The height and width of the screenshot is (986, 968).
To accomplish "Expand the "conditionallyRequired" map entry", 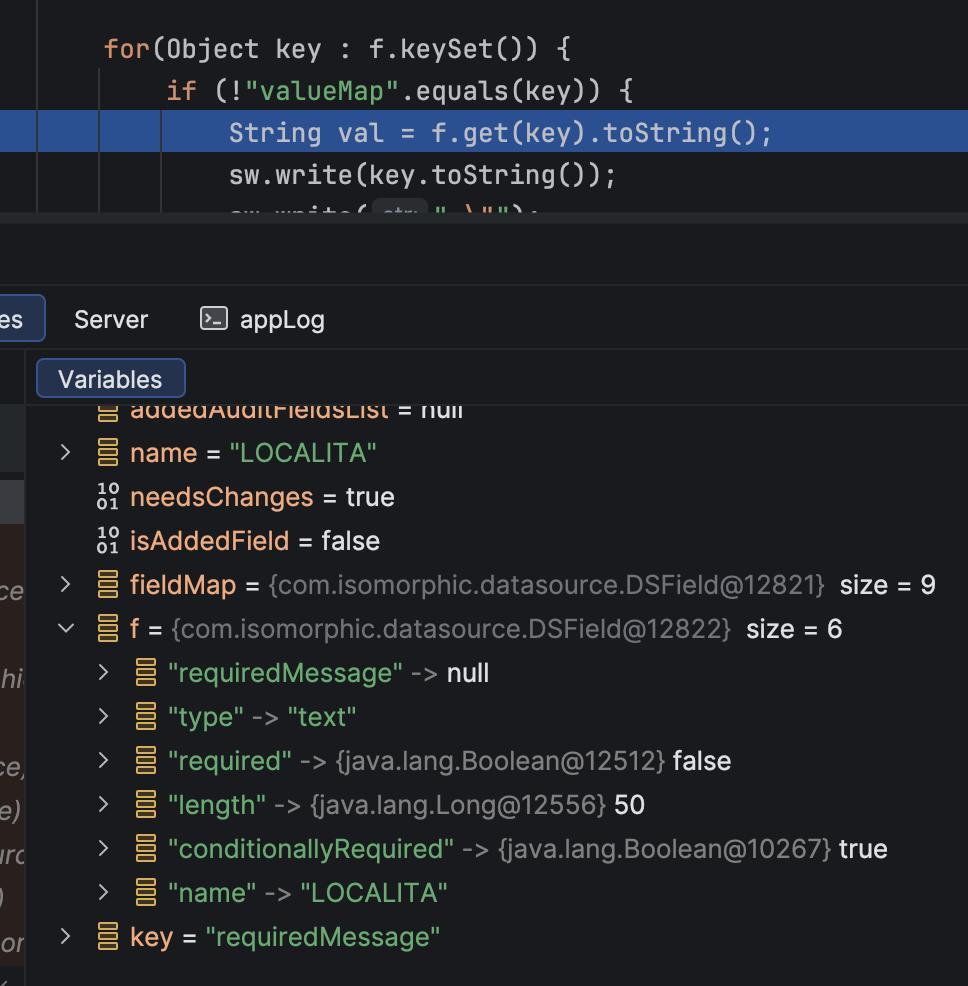I will point(103,849).
